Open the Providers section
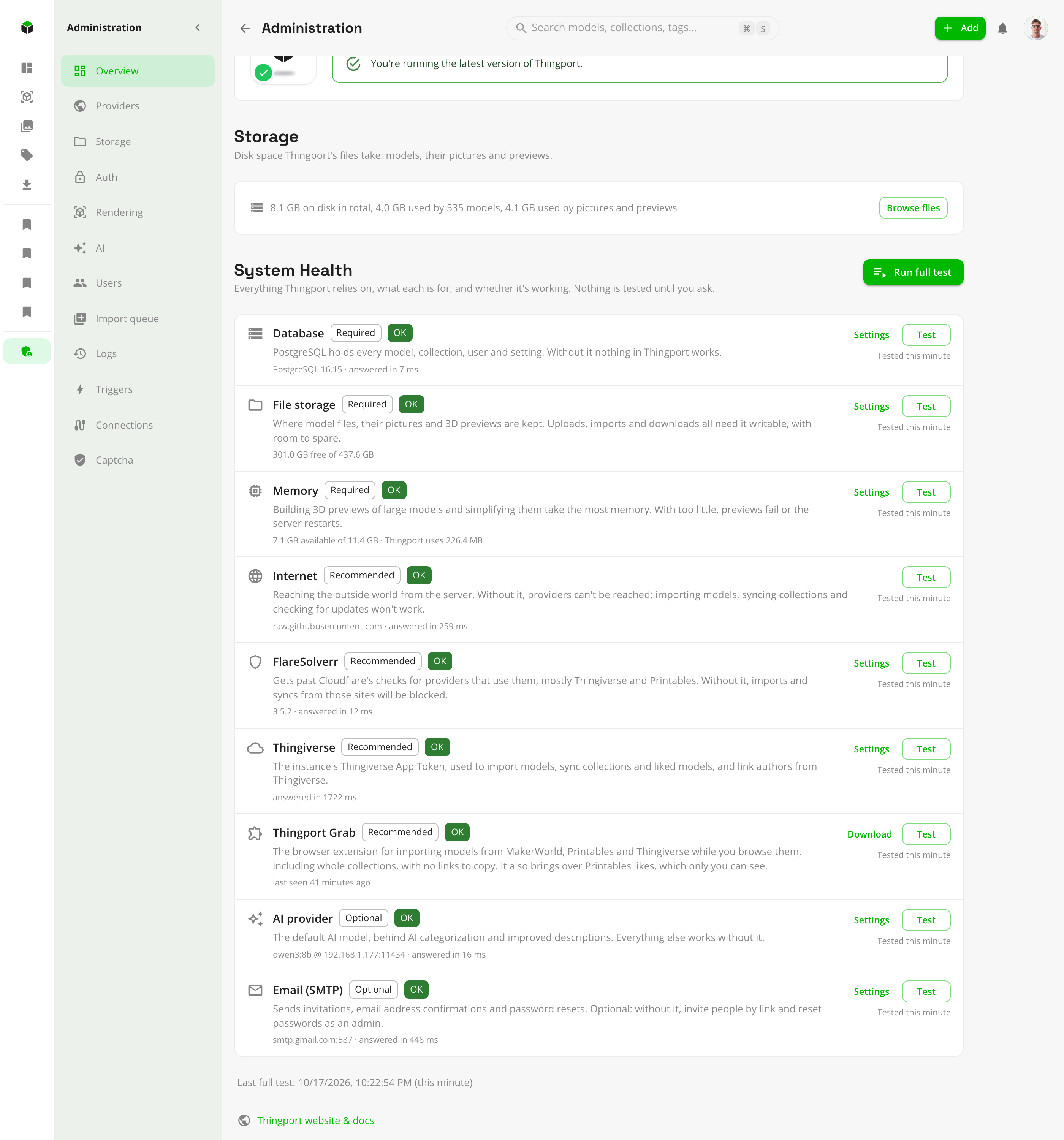The image size is (1064, 1140). coord(138,106)
